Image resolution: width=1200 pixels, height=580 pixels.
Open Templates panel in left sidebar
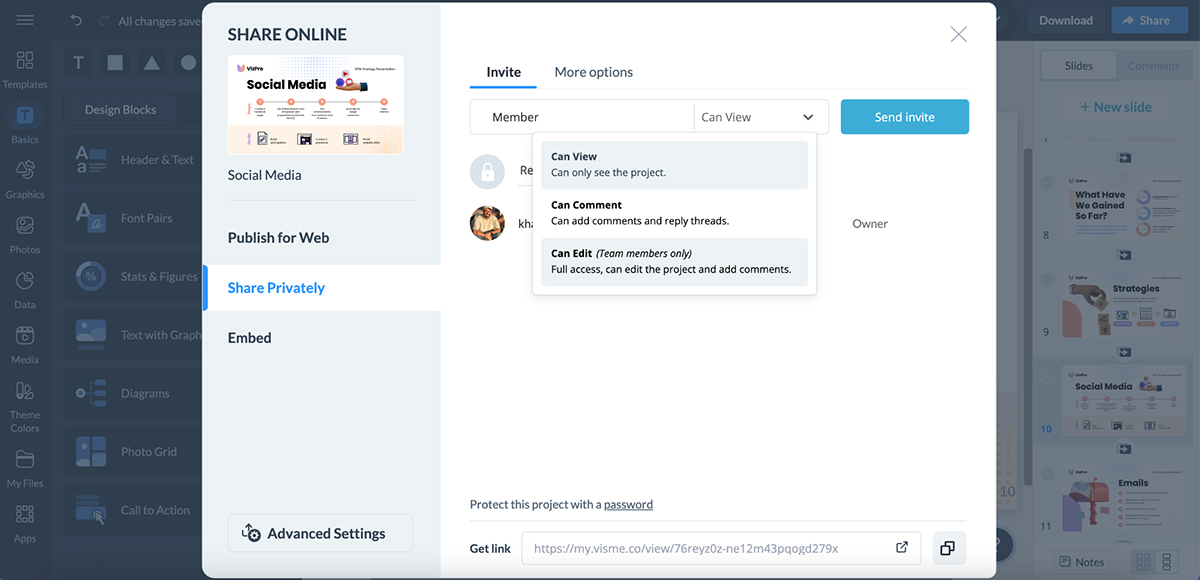25,69
